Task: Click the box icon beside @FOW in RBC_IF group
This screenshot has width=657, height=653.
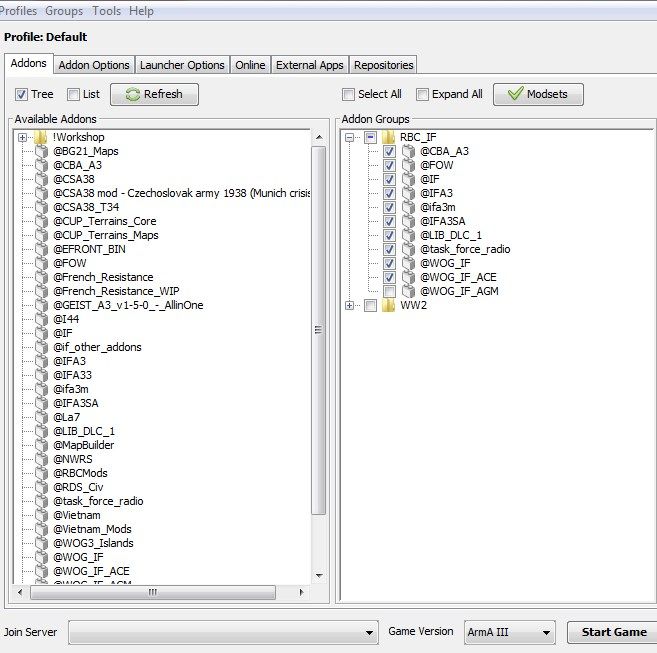Action: tap(409, 165)
